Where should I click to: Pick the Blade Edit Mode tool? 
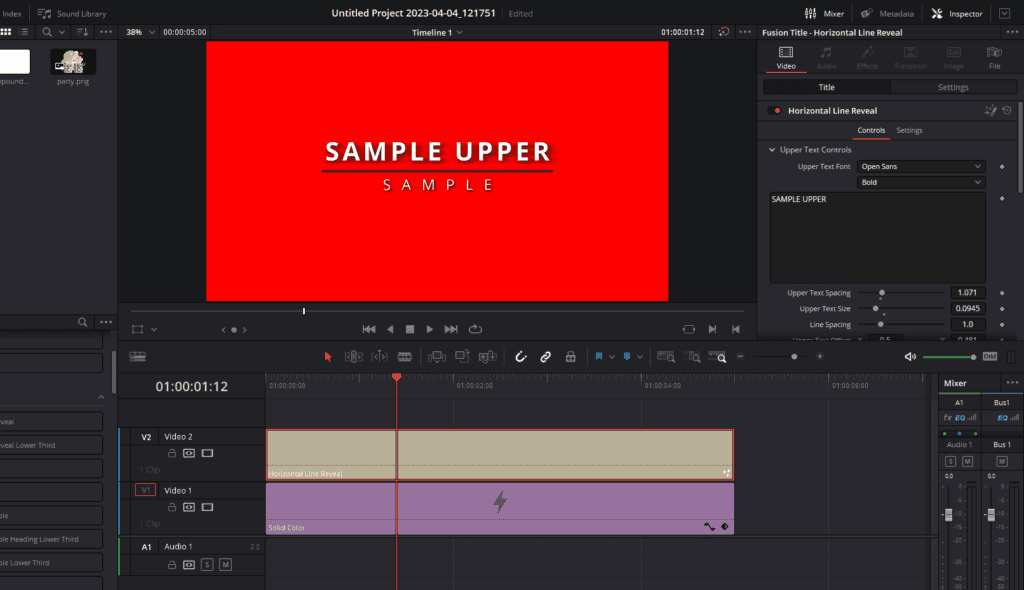(405, 357)
